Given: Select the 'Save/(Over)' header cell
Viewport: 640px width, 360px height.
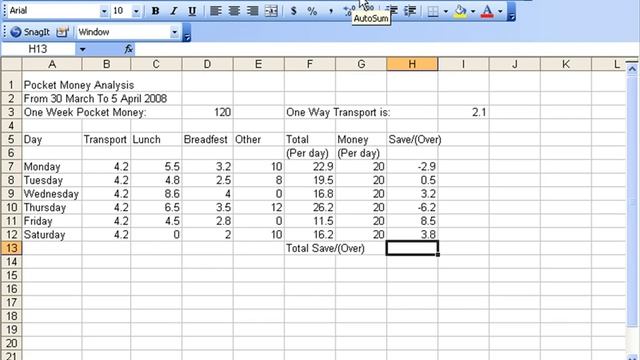Looking at the screenshot, I should pos(412,139).
